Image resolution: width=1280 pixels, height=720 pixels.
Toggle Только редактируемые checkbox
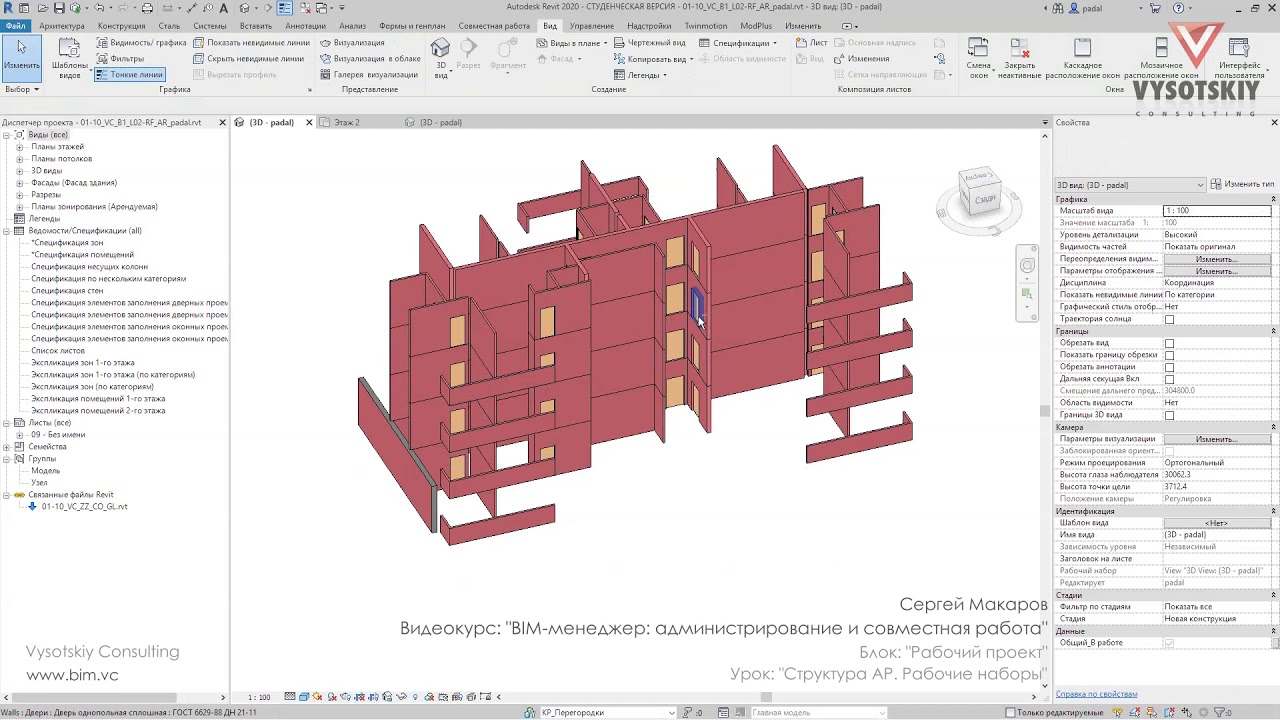tap(1011, 712)
